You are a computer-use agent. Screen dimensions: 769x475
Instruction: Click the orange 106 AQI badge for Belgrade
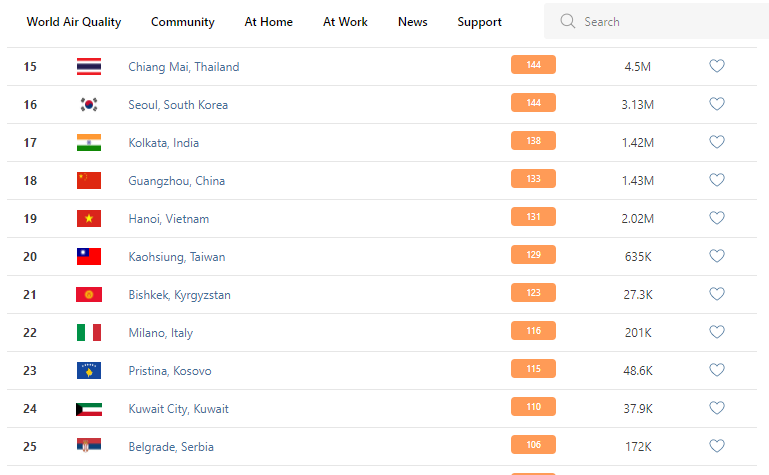[533, 445]
